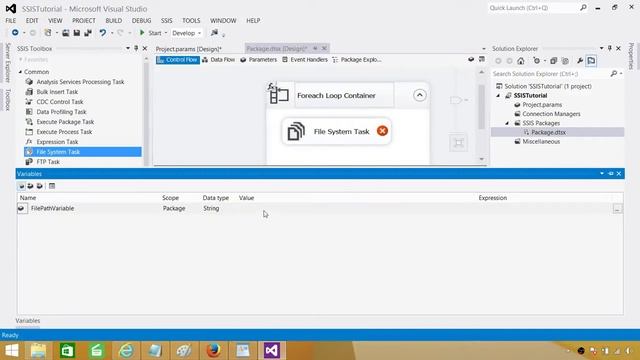Open the TOOLS menu
The image size is (640, 360).
pyautogui.click(x=191, y=20)
